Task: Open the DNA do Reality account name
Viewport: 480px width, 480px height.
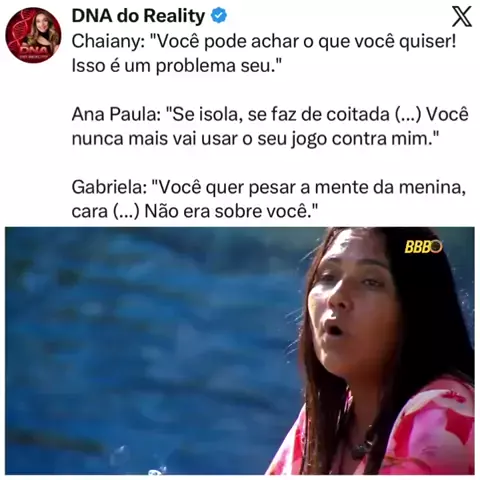Action: 138,16
